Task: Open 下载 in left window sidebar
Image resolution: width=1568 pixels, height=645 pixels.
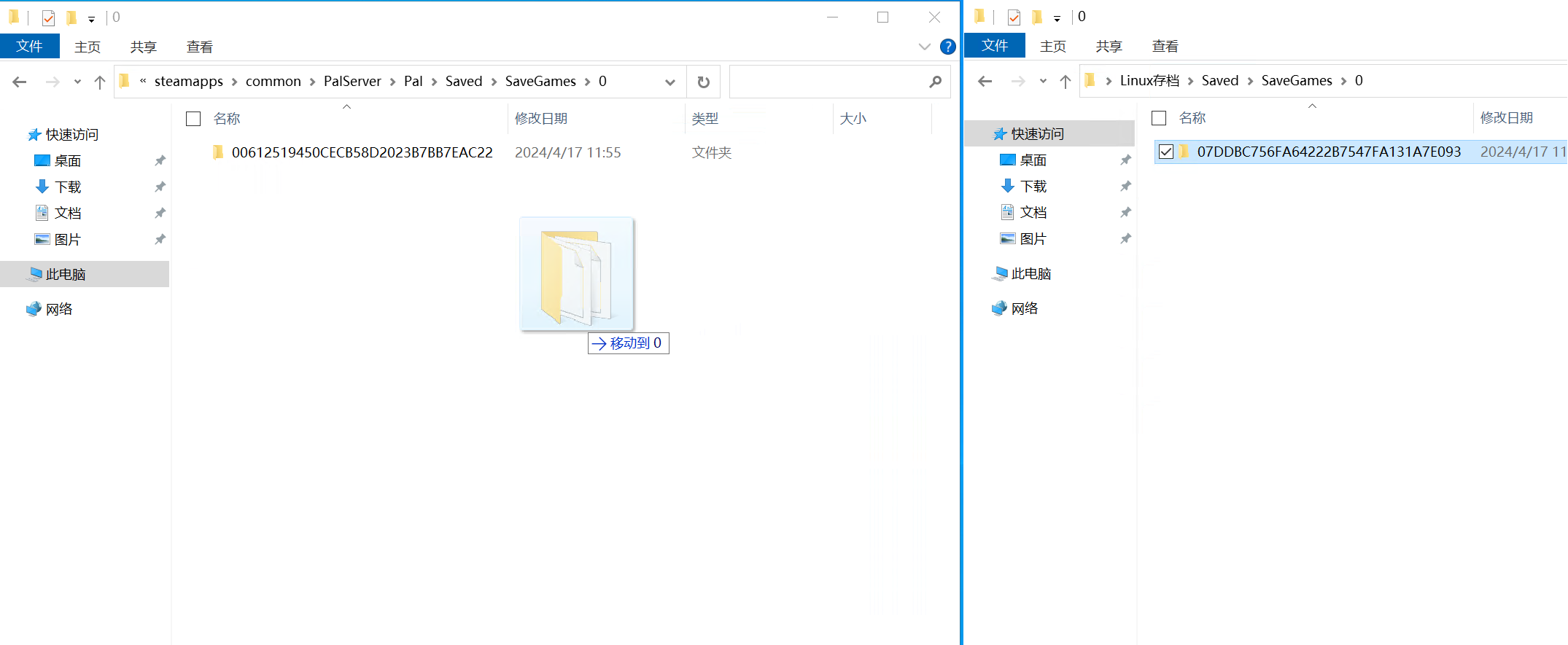Action: (68, 187)
